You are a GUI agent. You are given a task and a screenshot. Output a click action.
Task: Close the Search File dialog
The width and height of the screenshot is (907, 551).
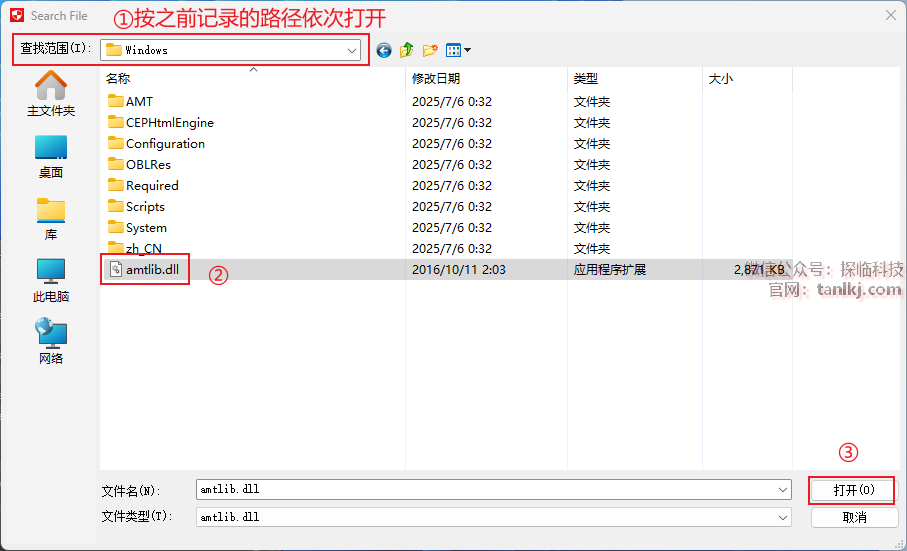point(890,16)
